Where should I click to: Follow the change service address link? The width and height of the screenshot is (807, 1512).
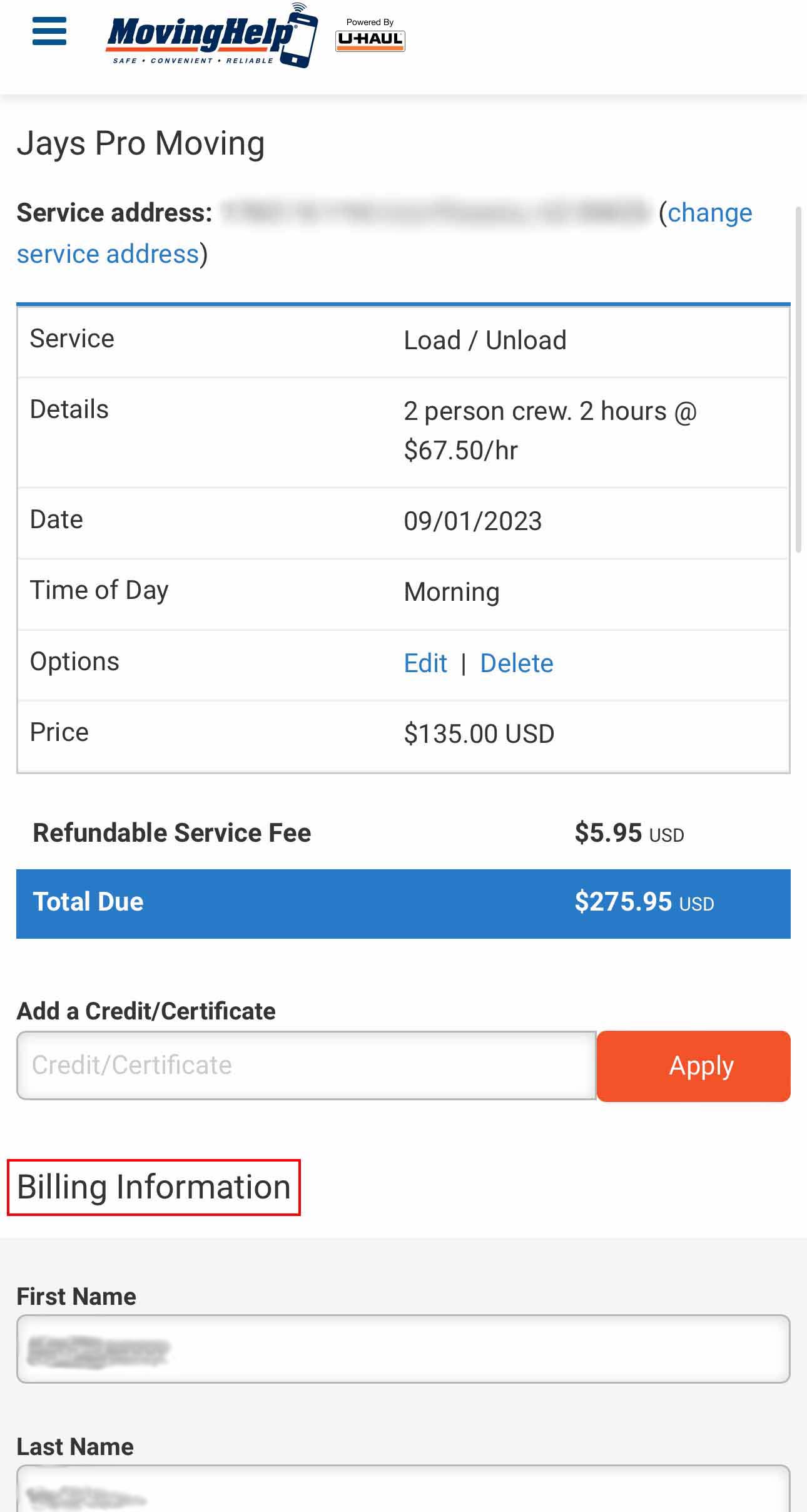709,213
